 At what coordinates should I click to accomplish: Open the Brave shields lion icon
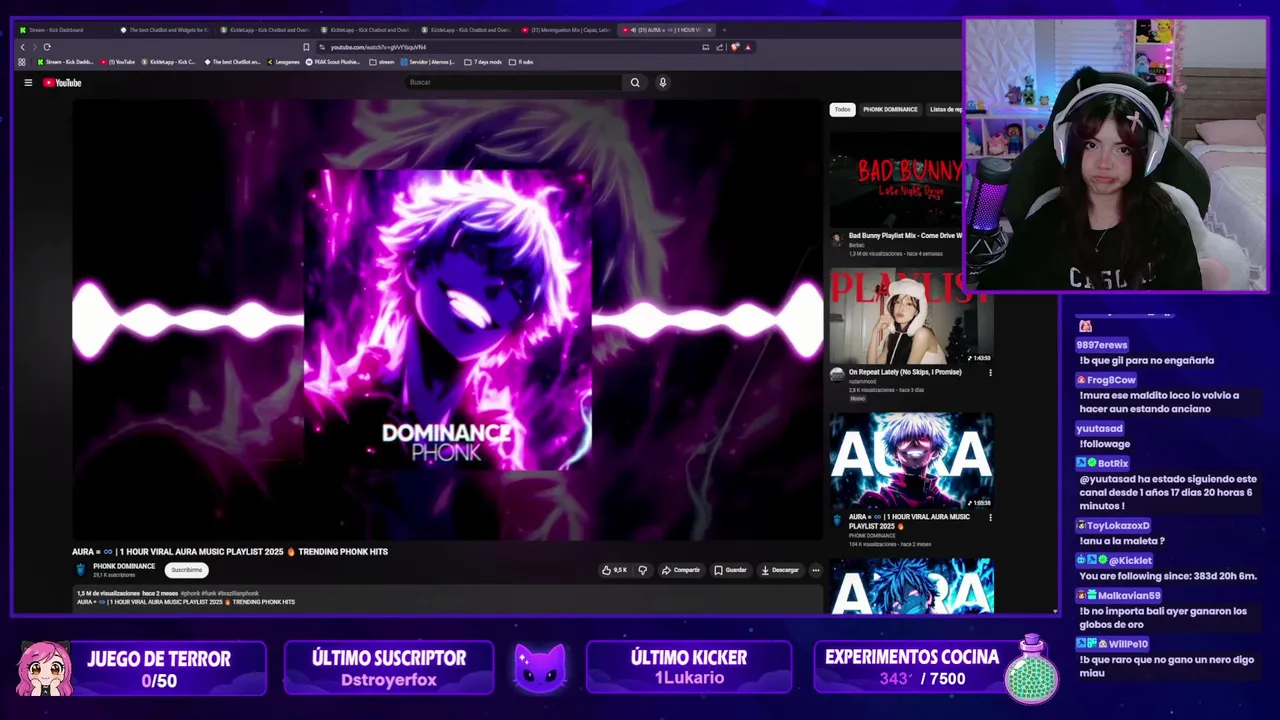point(735,47)
